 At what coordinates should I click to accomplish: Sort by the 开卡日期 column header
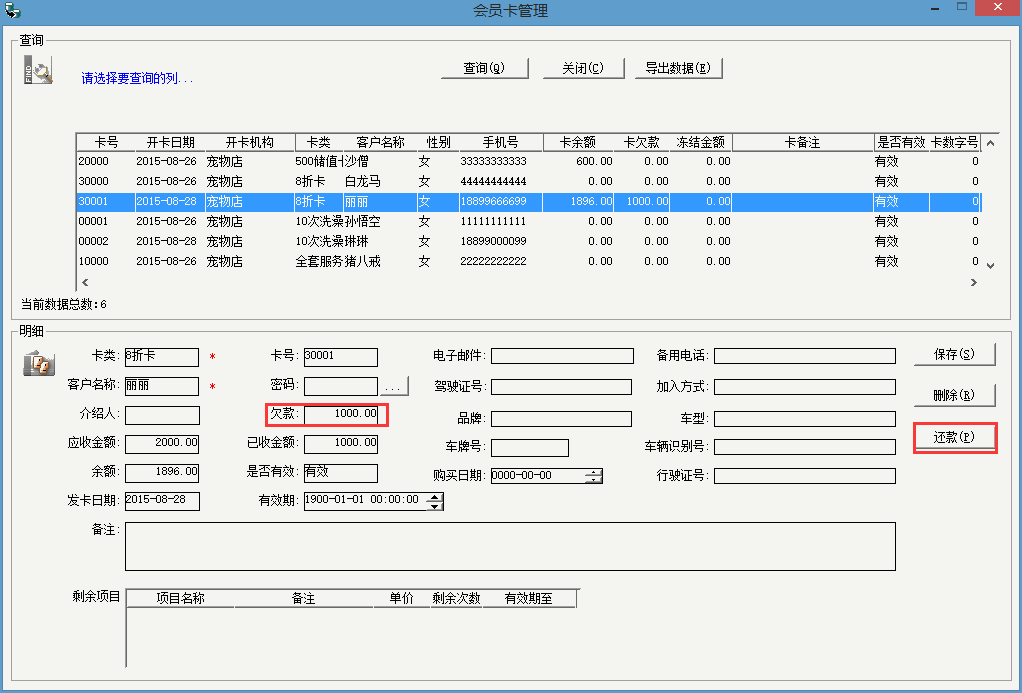pos(170,142)
